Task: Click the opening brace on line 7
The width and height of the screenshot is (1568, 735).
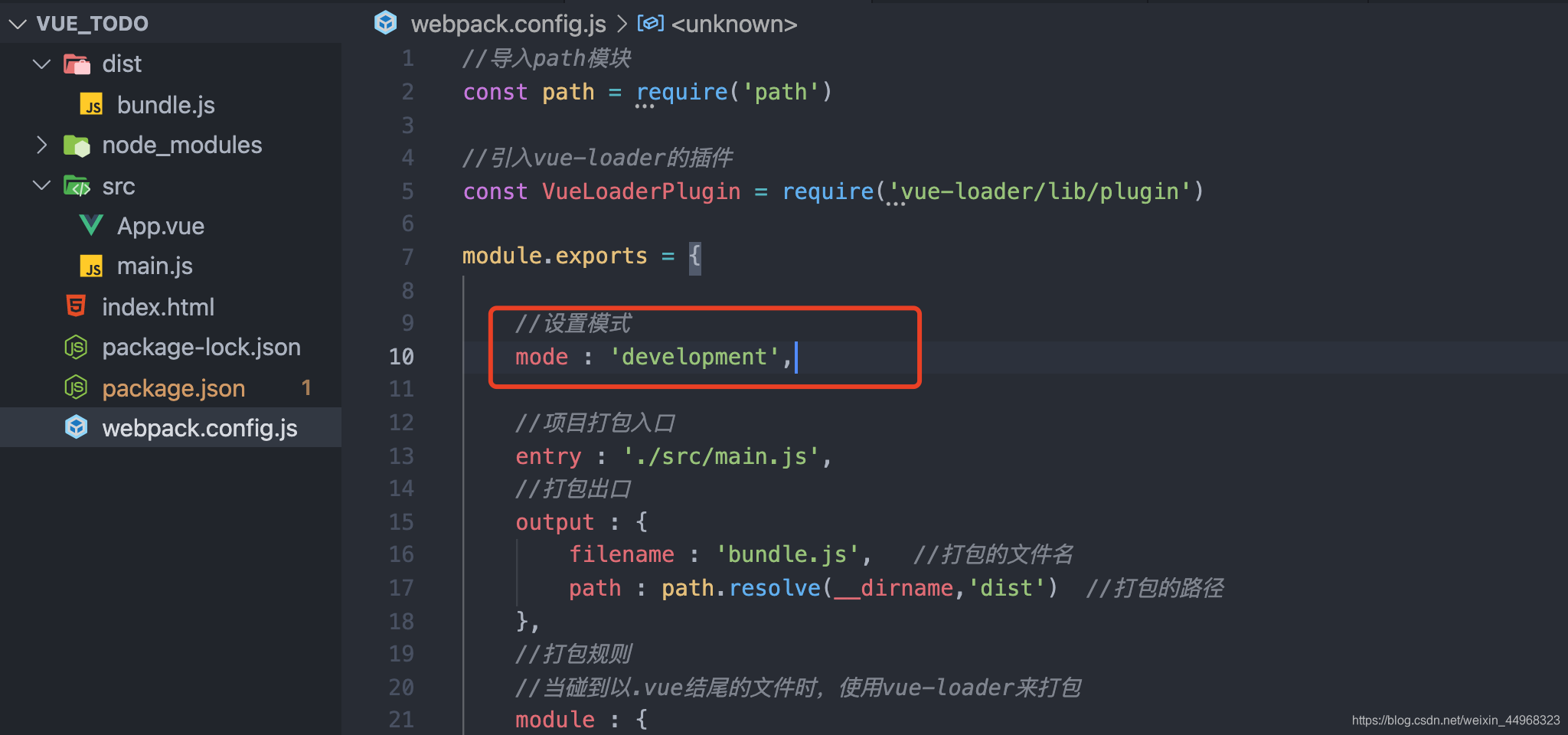Action: [x=694, y=256]
